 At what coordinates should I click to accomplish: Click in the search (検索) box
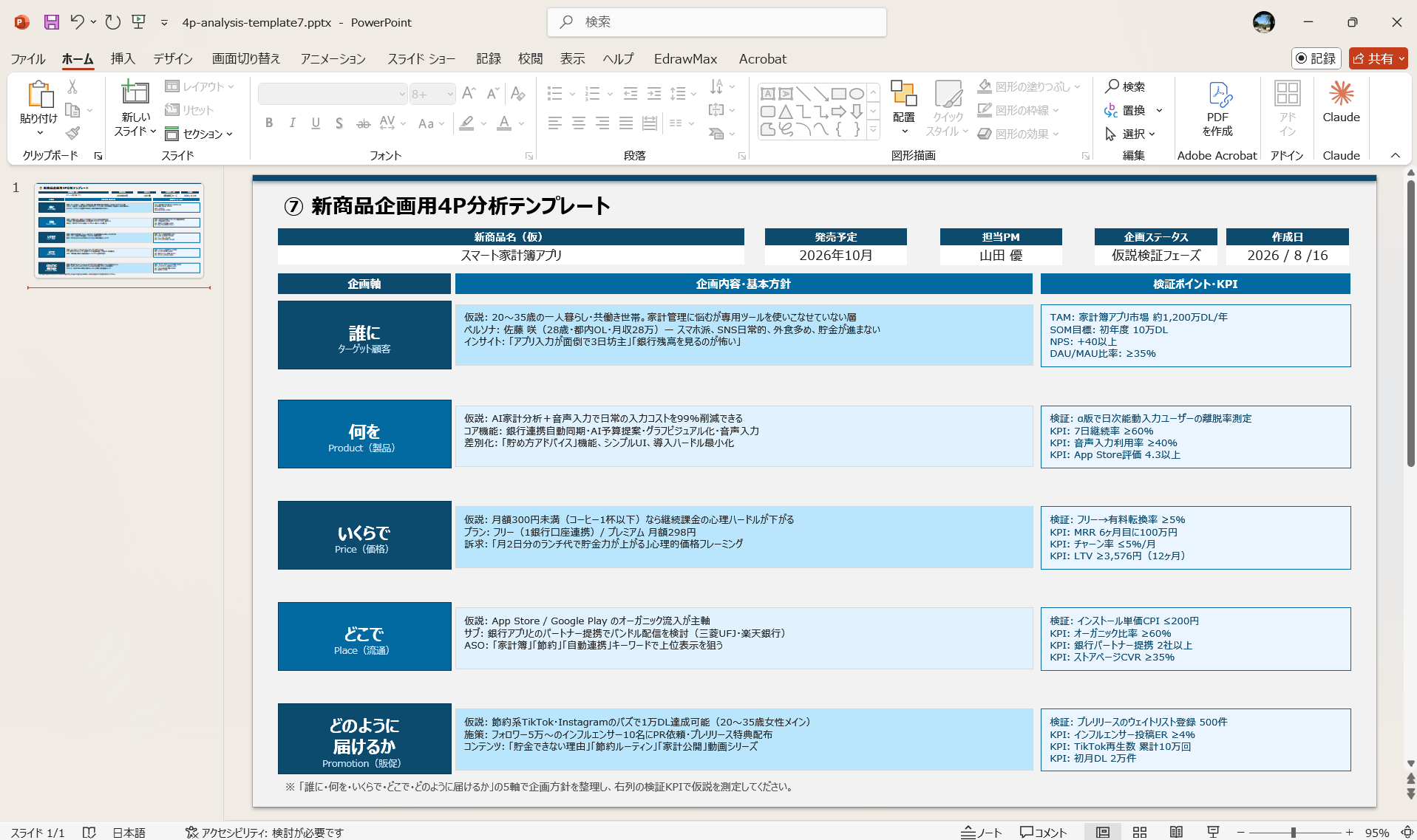(717, 22)
